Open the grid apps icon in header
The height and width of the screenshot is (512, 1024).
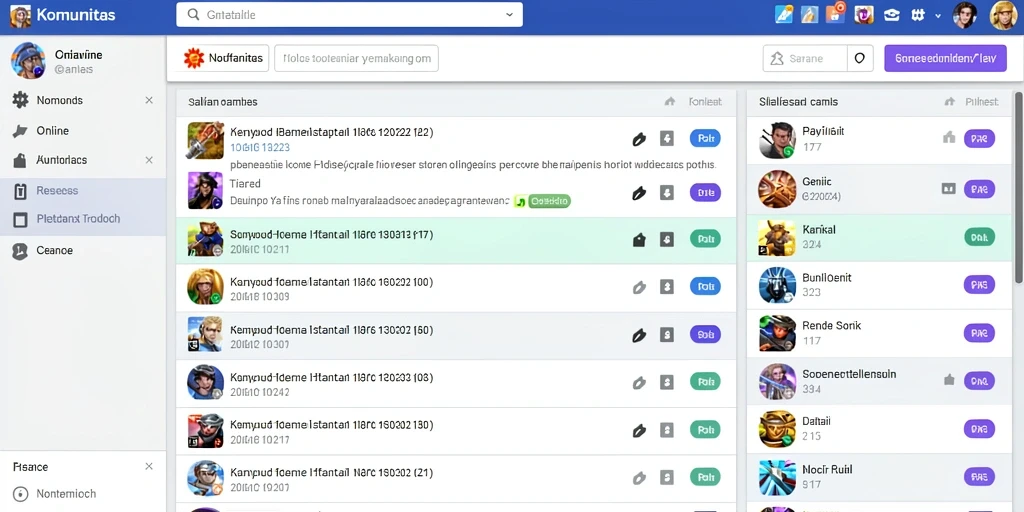click(x=918, y=15)
